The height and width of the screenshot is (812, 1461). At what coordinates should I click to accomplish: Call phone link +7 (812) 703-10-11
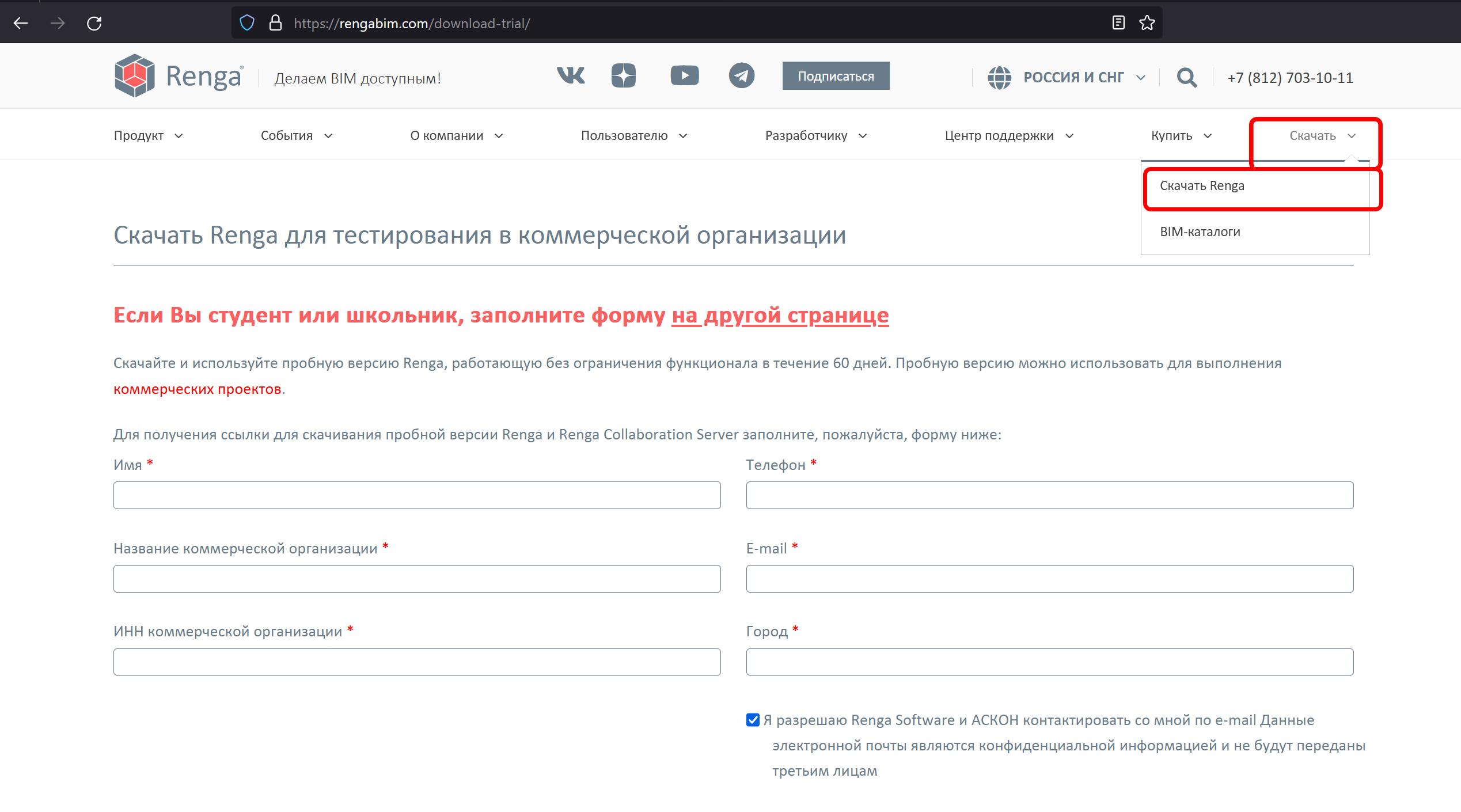click(1290, 78)
